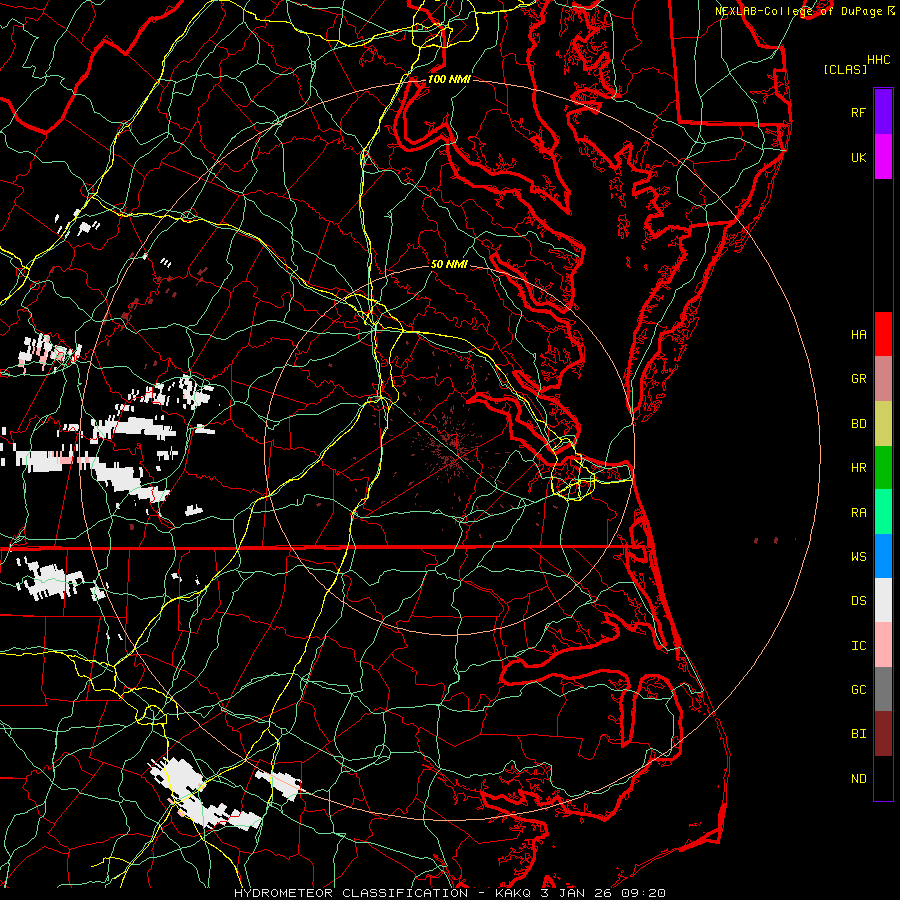Select the GC gray legend swatch
Image resolution: width=900 pixels, height=900 pixels.
pos(883,689)
